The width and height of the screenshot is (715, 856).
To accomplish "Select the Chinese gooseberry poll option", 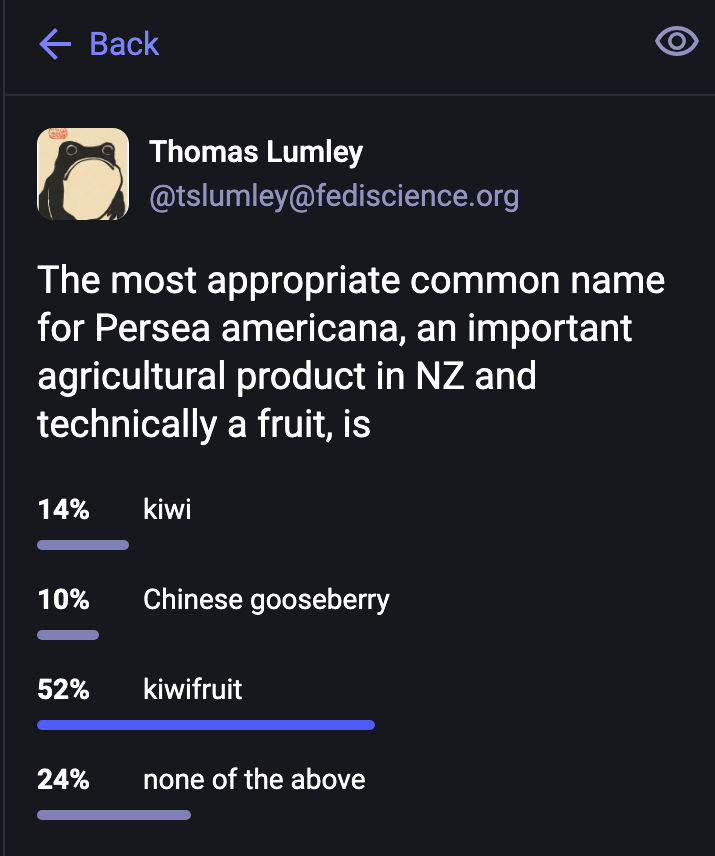I will click(x=266, y=600).
